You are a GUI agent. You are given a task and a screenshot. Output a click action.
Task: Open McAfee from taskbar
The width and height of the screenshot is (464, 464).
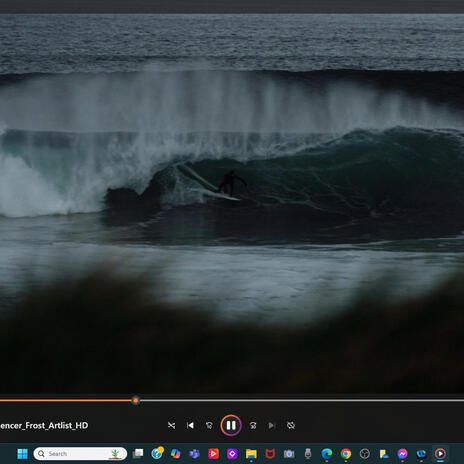click(x=270, y=454)
